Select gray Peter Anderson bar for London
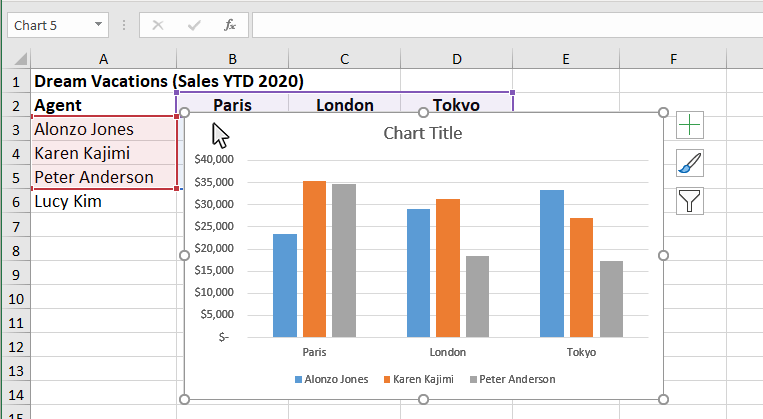 tap(477, 297)
